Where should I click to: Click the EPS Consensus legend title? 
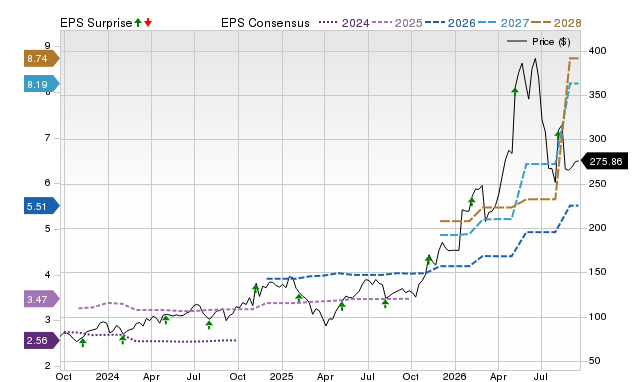265,23
